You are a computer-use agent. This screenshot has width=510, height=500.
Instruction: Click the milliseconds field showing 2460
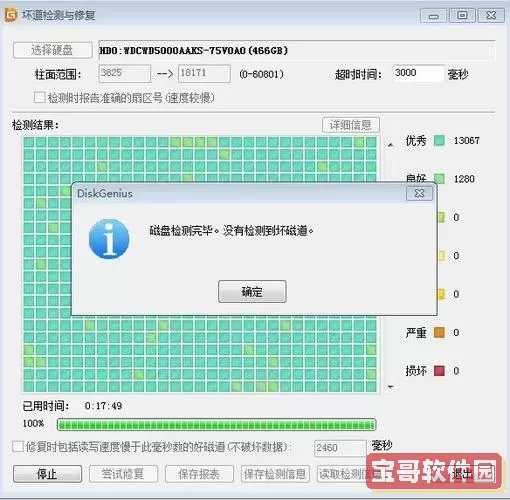pos(340,448)
